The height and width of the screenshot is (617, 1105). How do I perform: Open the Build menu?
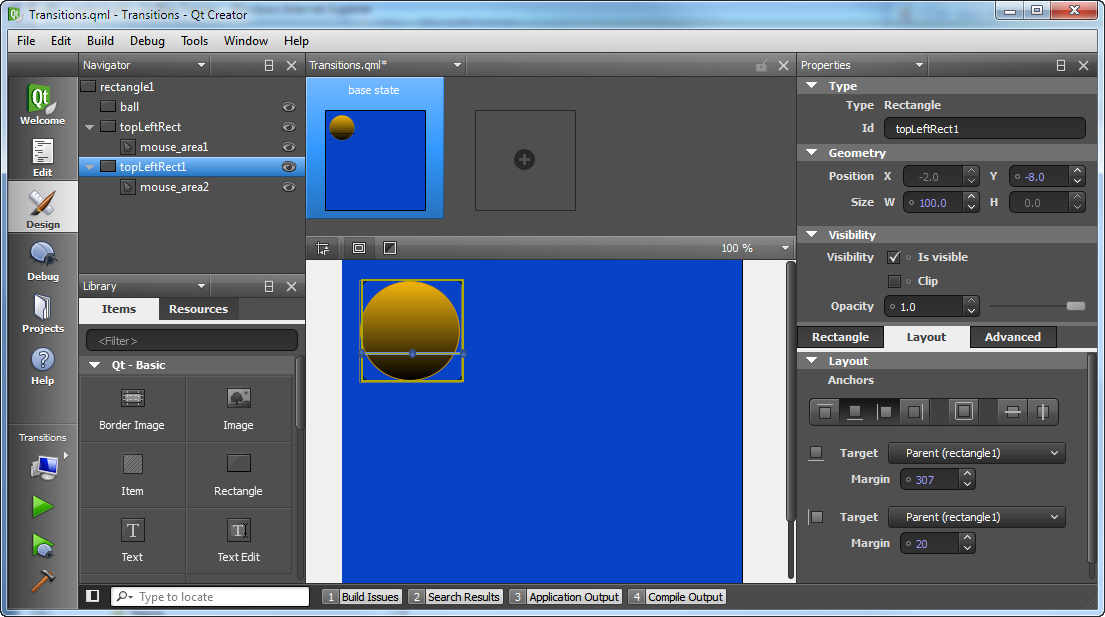coord(100,41)
